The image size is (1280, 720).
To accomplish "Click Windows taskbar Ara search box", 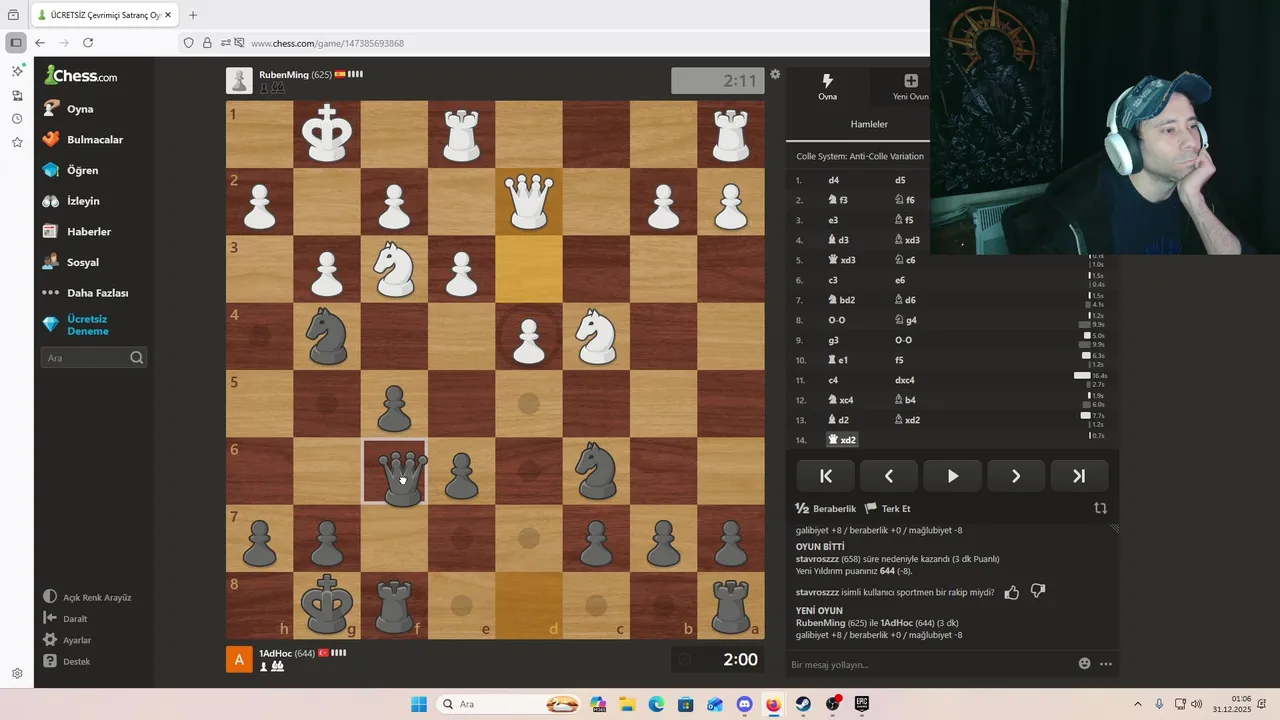I will pos(509,704).
